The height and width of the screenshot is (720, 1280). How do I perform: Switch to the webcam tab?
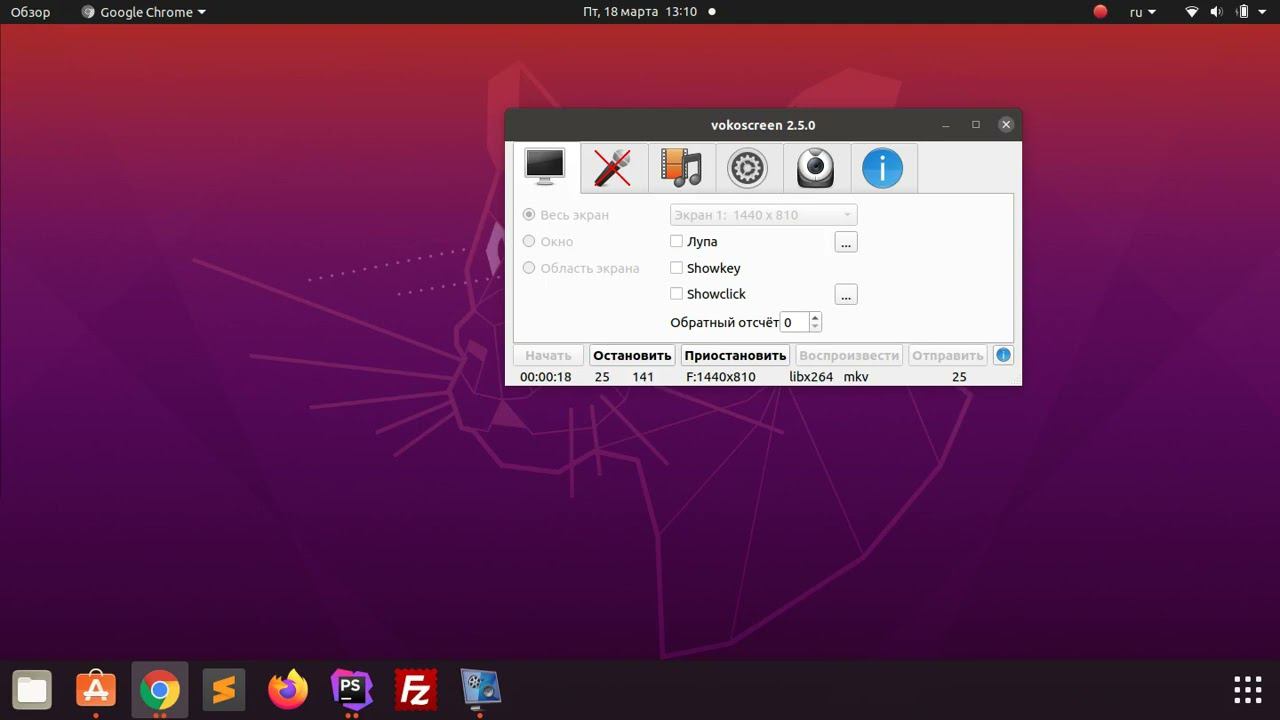click(x=815, y=168)
